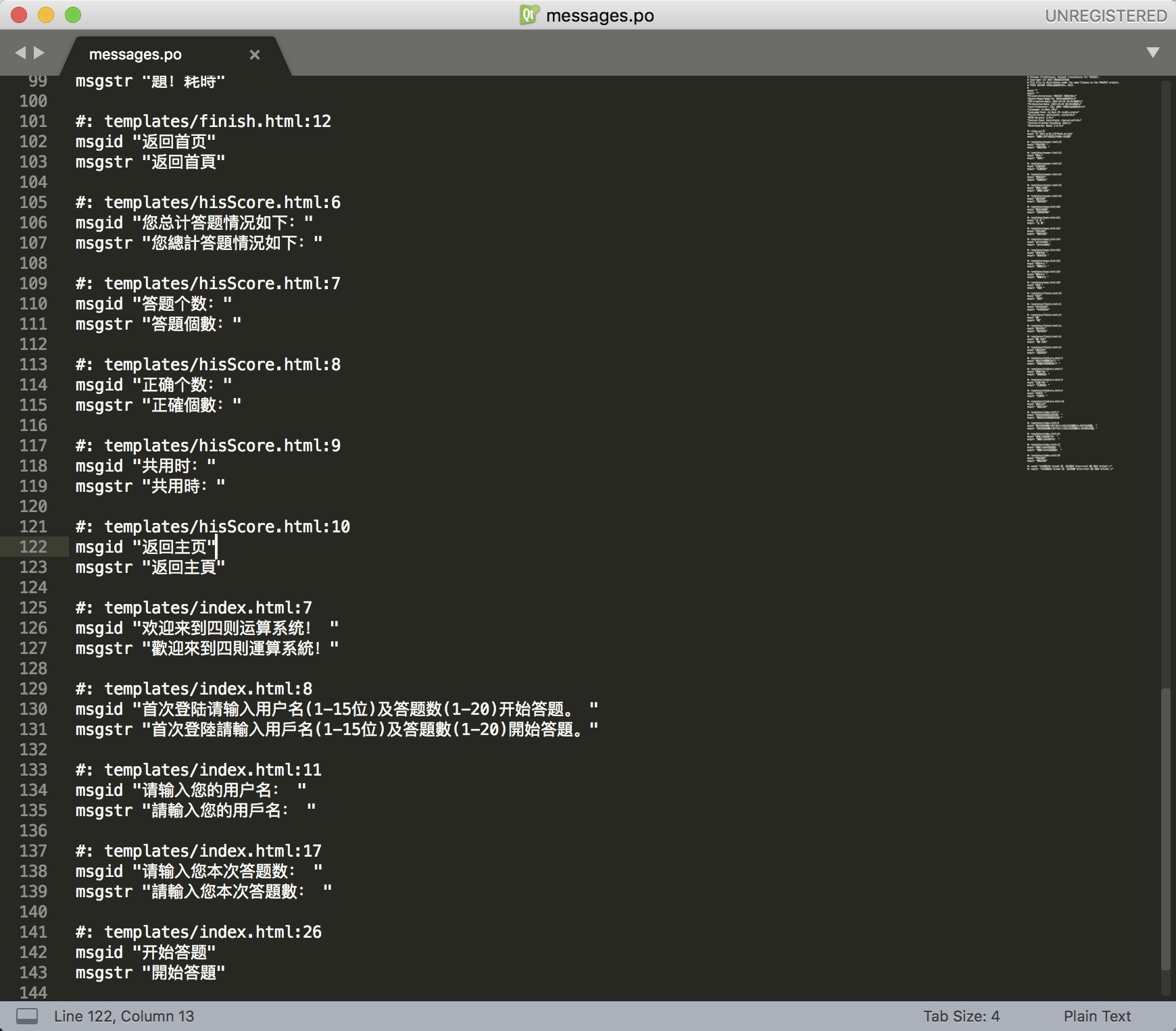The height and width of the screenshot is (1031, 1176).
Task: Click comment "#: templates/hisScore.html:7"
Action: (x=208, y=284)
